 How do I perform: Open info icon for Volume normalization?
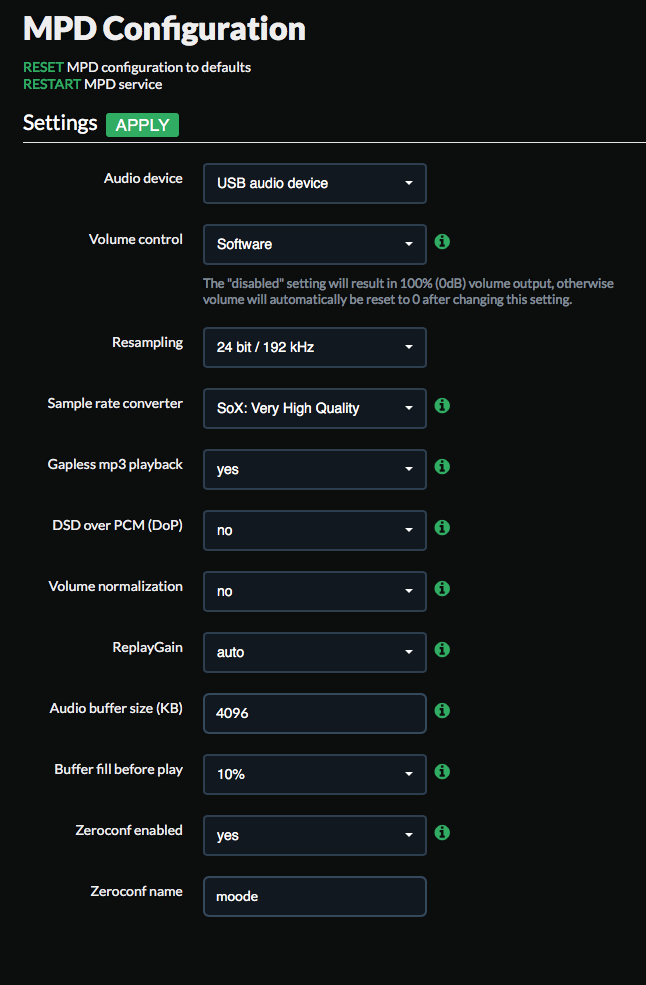[x=442, y=589]
